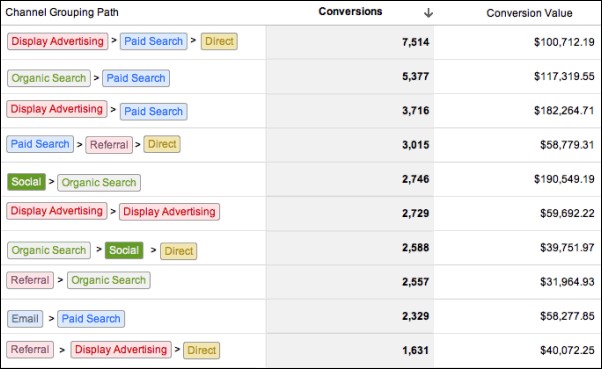Image resolution: width=602 pixels, height=369 pixels.
Task: Click the Email channel tag
Action: [x=25, y=319]
